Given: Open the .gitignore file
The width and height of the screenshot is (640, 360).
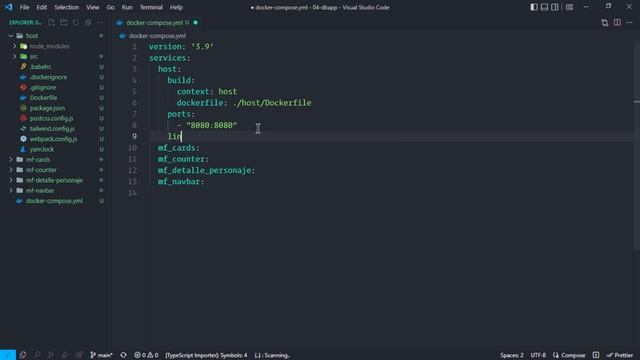Looking at the screenshot, I should coord(42,87).
